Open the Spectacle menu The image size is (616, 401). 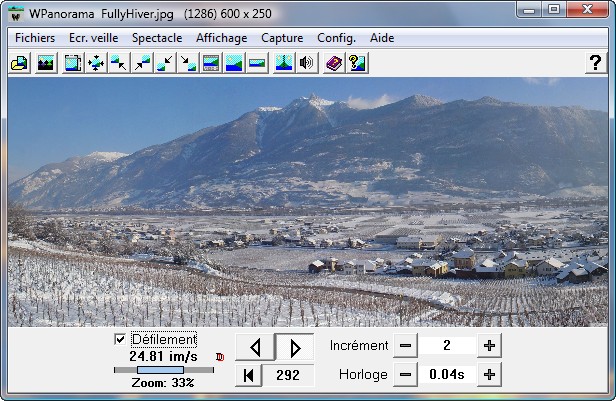coord(157,38)
